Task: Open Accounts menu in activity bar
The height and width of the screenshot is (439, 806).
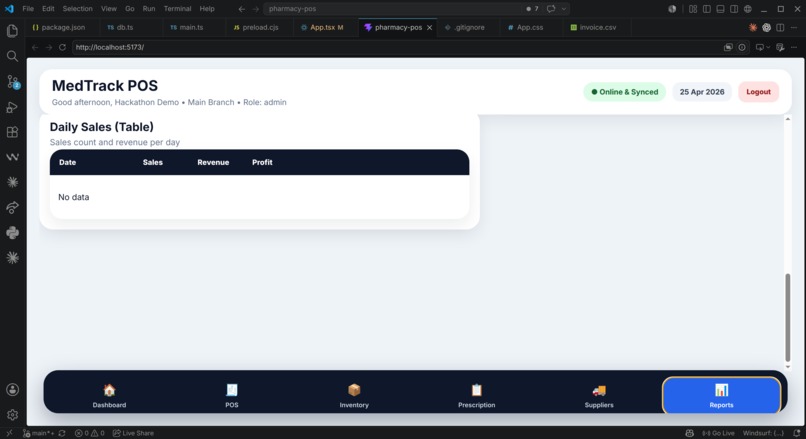Action: click(12, 390)
